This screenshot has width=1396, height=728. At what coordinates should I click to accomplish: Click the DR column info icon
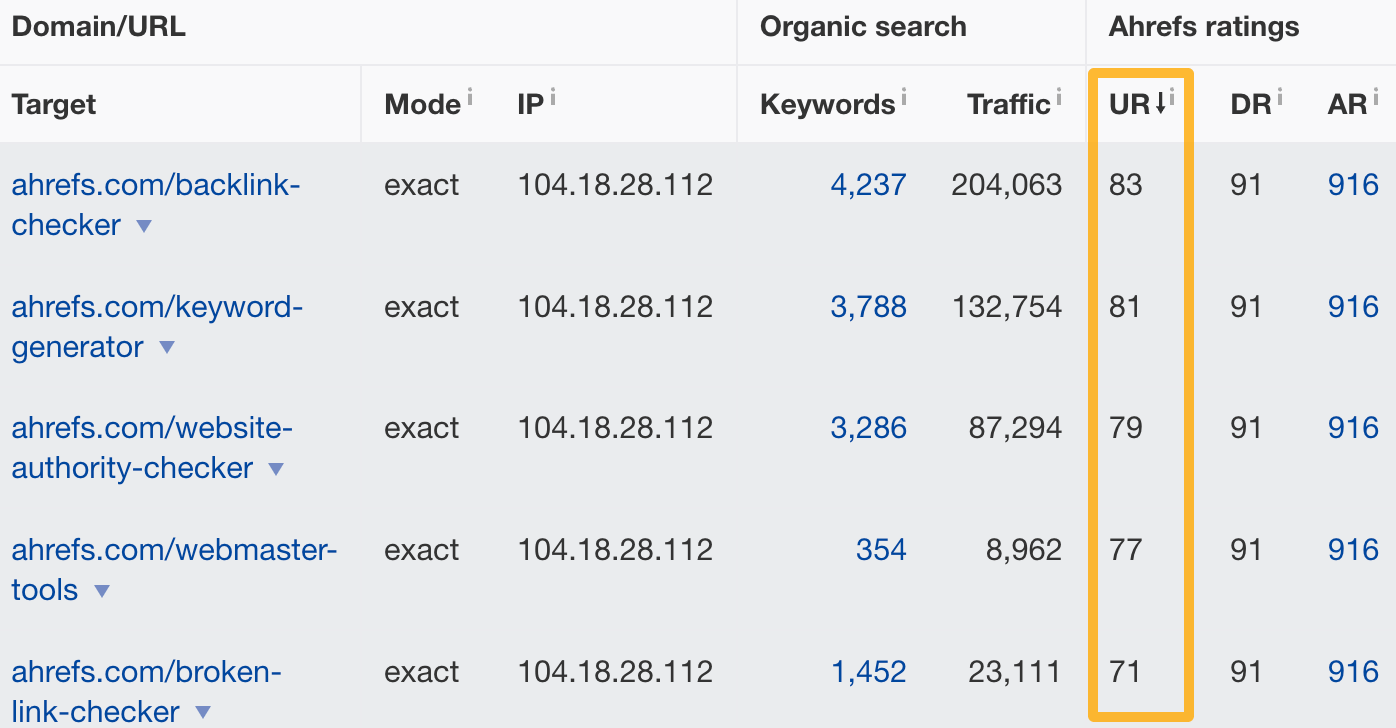[1282, 95]
